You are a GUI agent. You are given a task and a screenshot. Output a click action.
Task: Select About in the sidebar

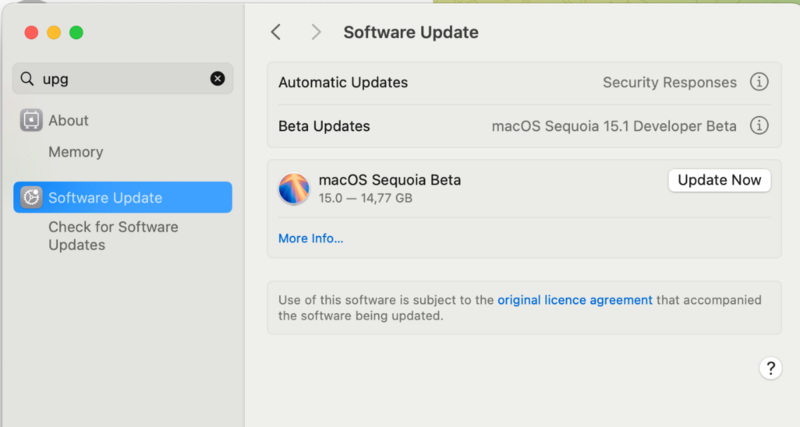tap(68, 120)
